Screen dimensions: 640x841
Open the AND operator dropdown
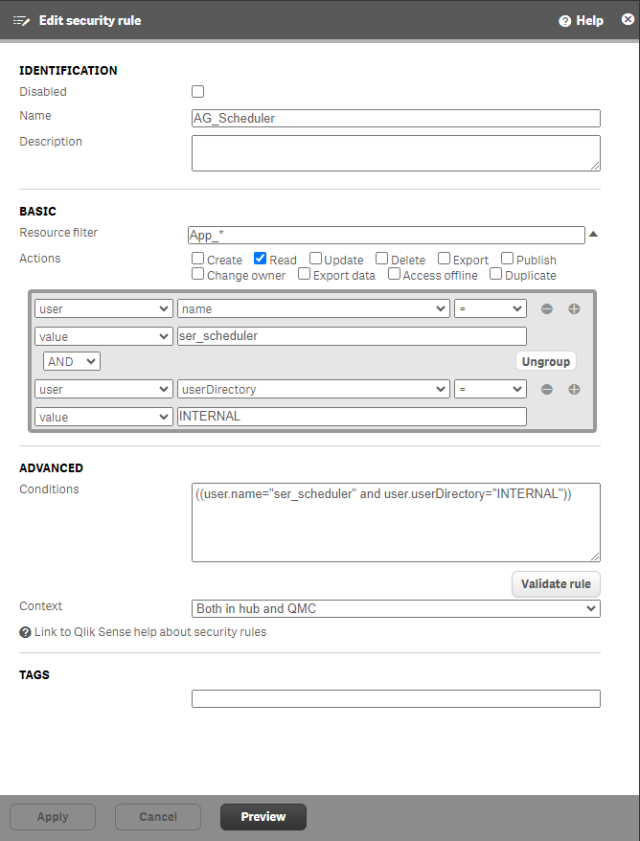pyautogui.click(x=71, y=362)
